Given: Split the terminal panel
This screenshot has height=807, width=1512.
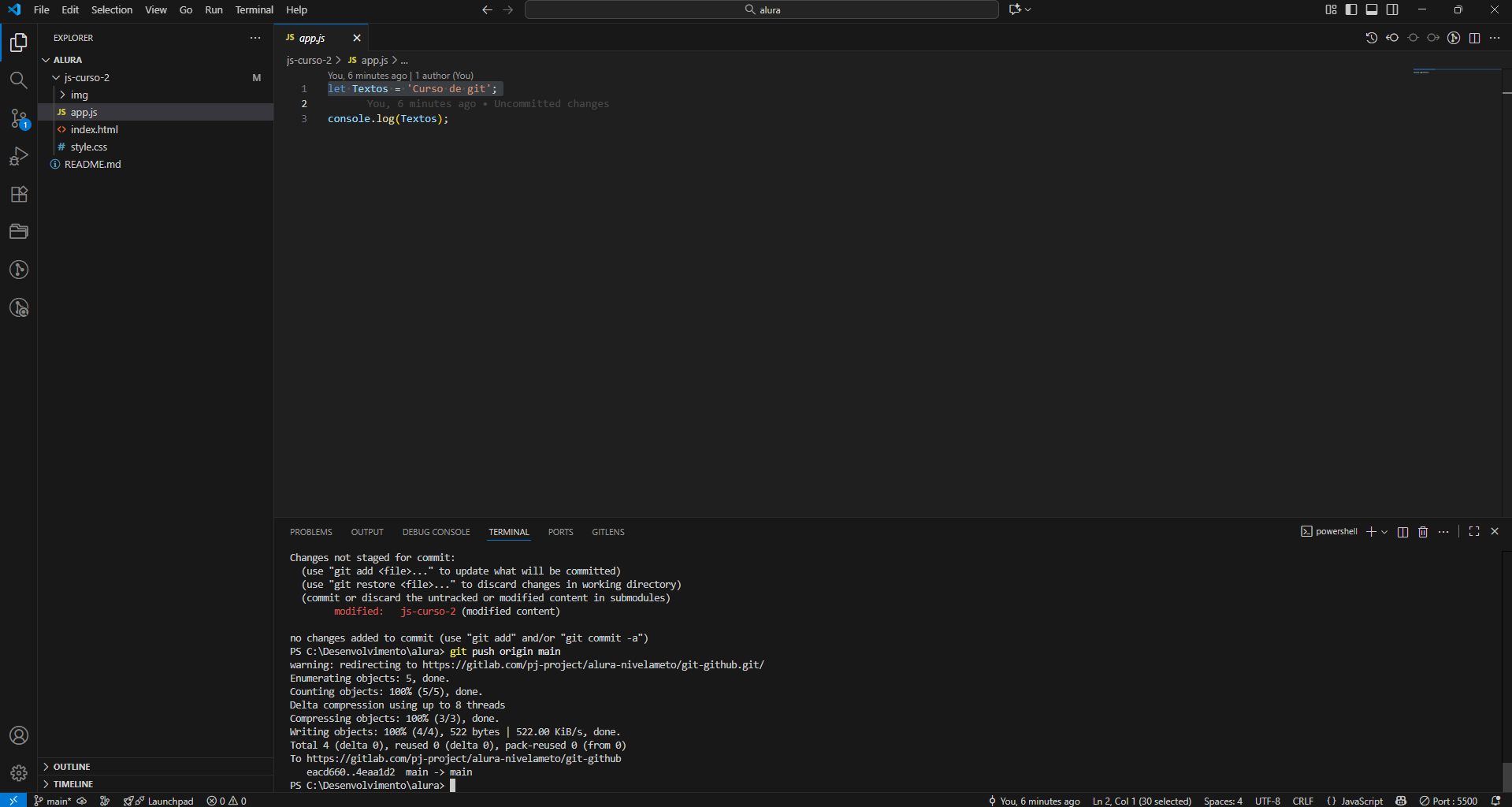Looking at the screenshot, I should (1402, 532).
